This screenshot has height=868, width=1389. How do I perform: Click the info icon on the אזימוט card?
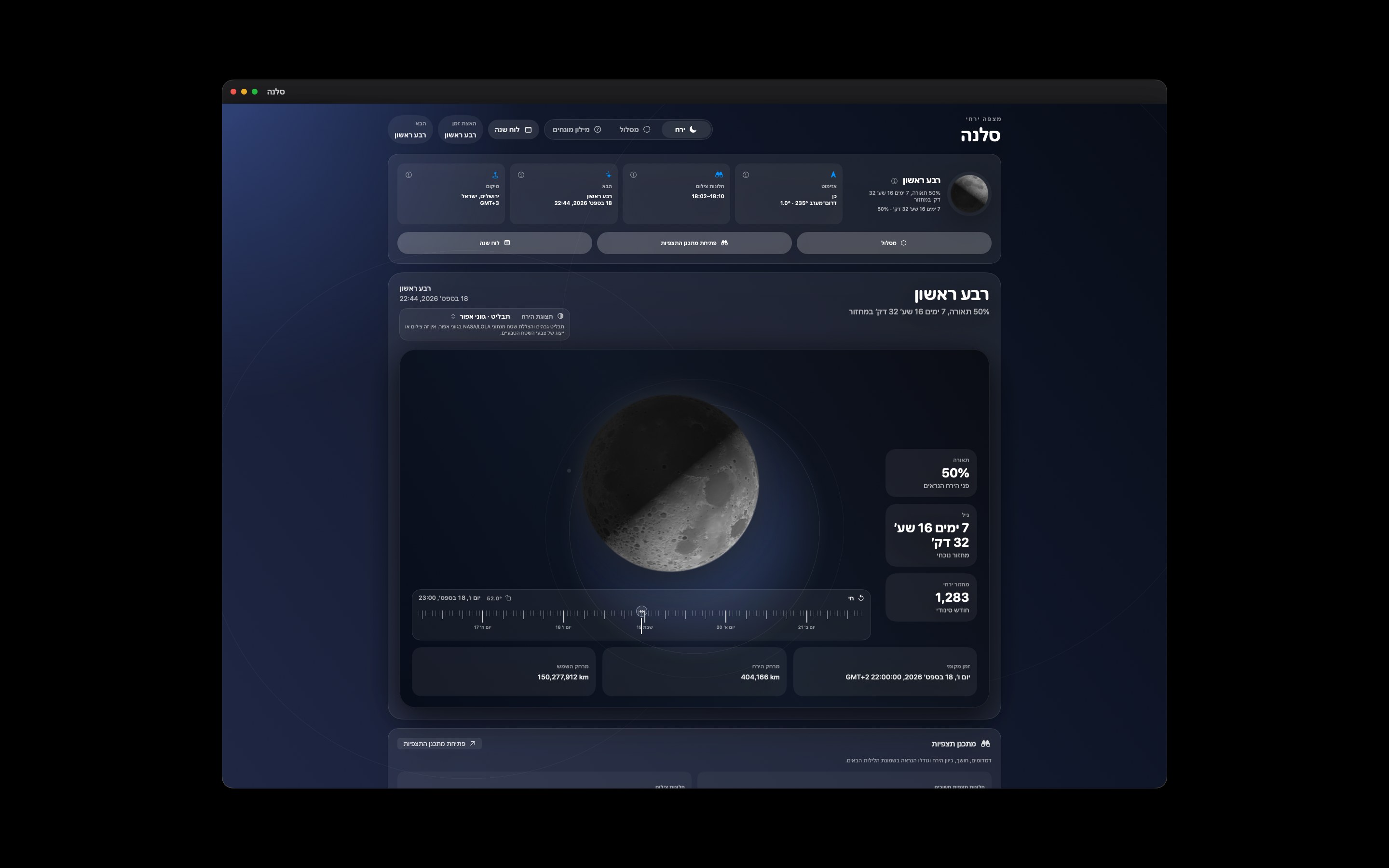pos(746,175)
